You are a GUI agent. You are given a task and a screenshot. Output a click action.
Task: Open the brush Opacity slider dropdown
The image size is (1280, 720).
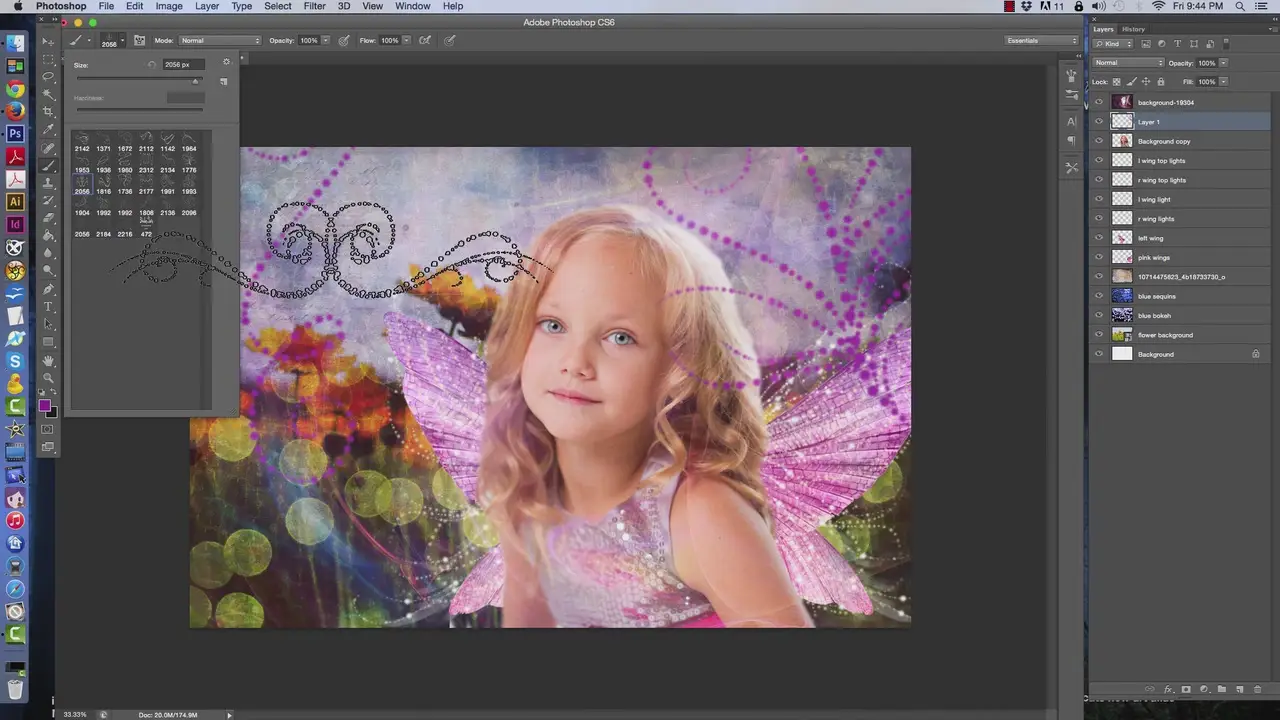[326, 41]
